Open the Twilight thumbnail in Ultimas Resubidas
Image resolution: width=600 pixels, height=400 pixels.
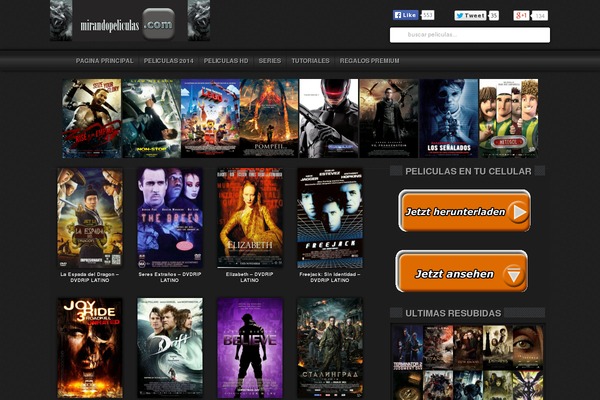(x=468, y=347)
